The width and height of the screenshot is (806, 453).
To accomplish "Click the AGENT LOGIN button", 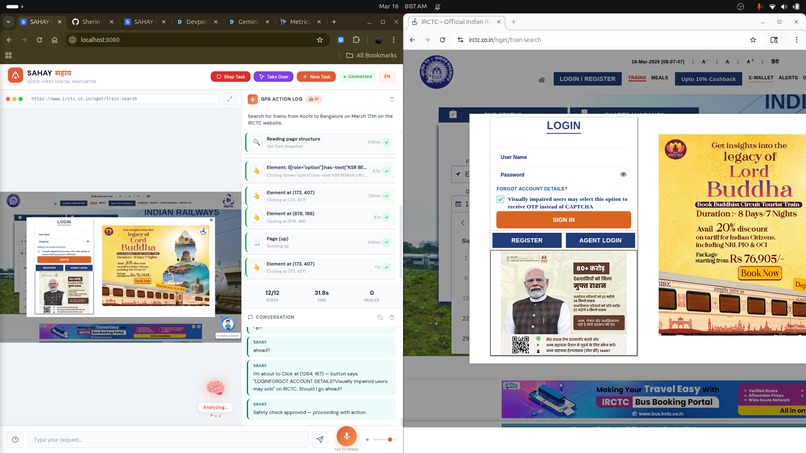I will pos(600,240).
